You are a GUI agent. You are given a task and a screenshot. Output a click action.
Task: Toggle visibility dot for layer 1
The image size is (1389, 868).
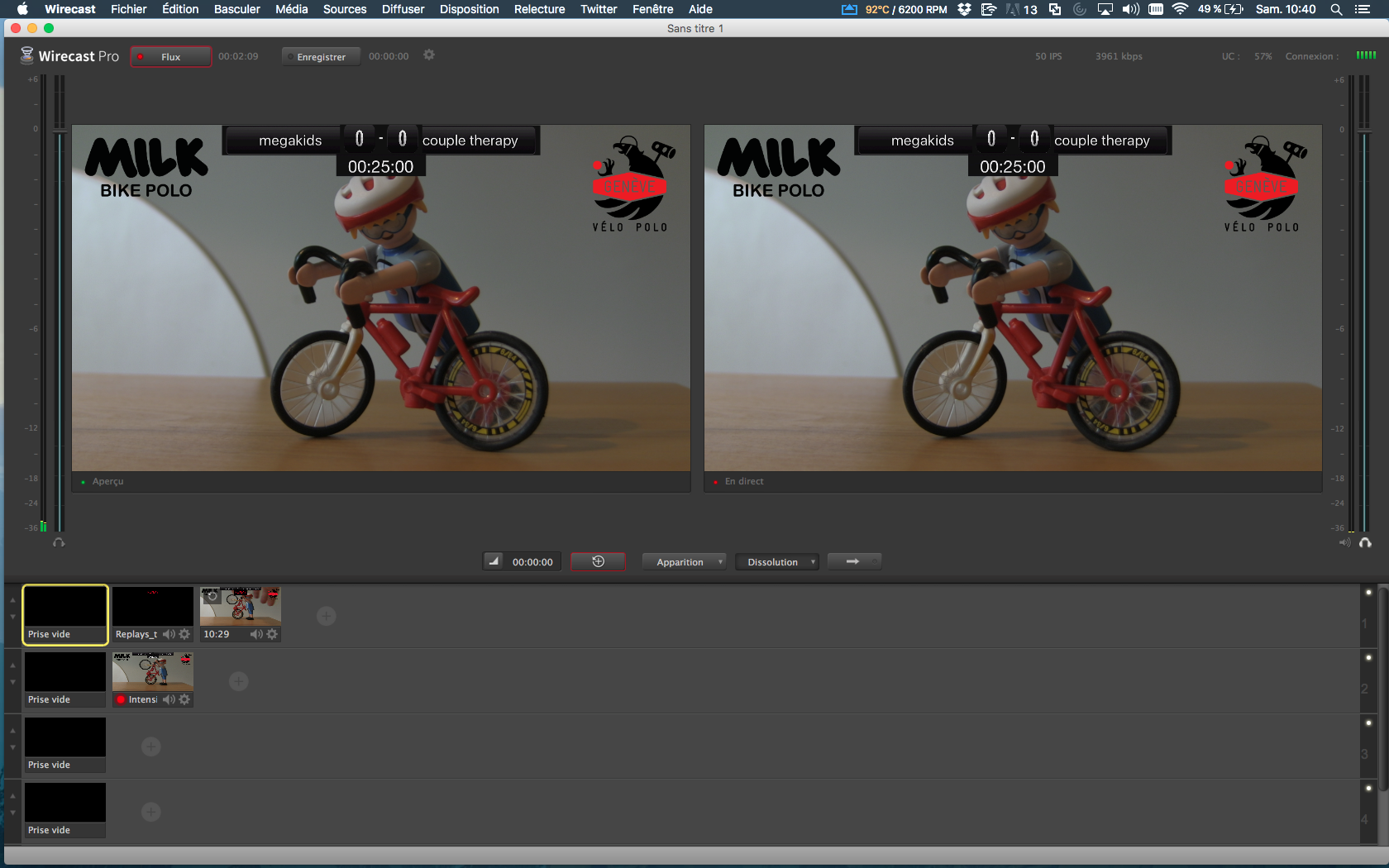point(1368,592)
